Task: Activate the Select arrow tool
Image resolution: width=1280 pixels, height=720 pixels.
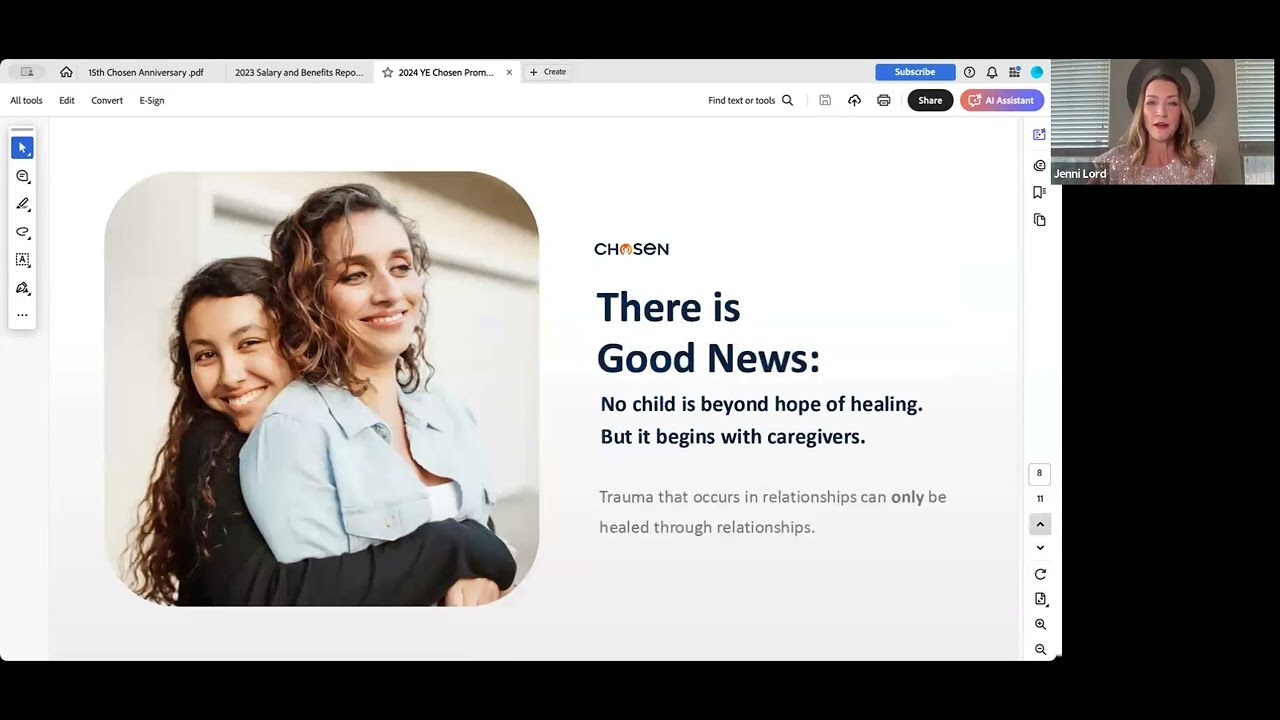Action: point(22,148)
